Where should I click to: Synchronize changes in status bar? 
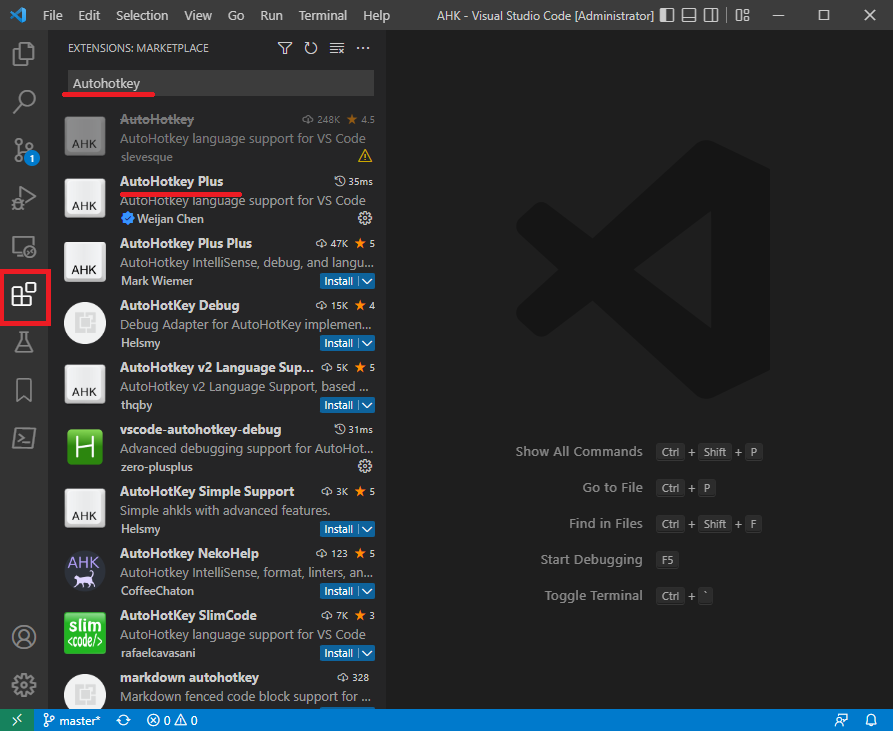point(124,720)
